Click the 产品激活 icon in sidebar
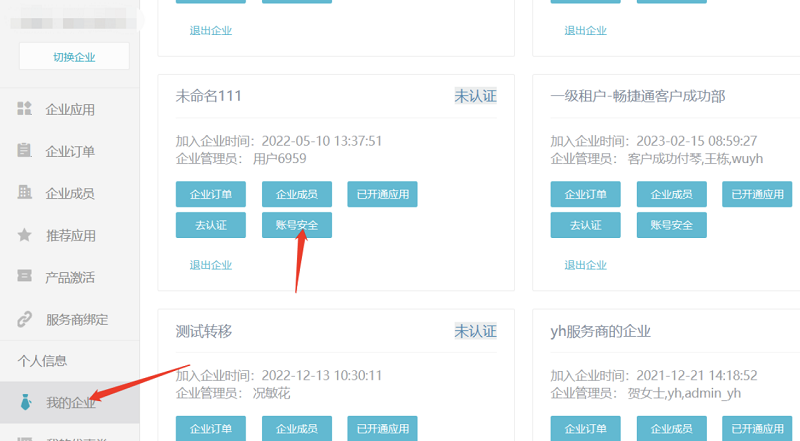The height and width of the screenshot is (441, 800). pos(24,276)
